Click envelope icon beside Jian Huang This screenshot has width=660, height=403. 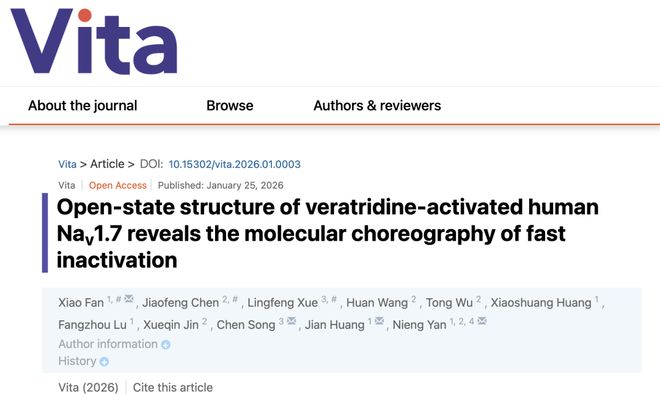pos(379,321)
